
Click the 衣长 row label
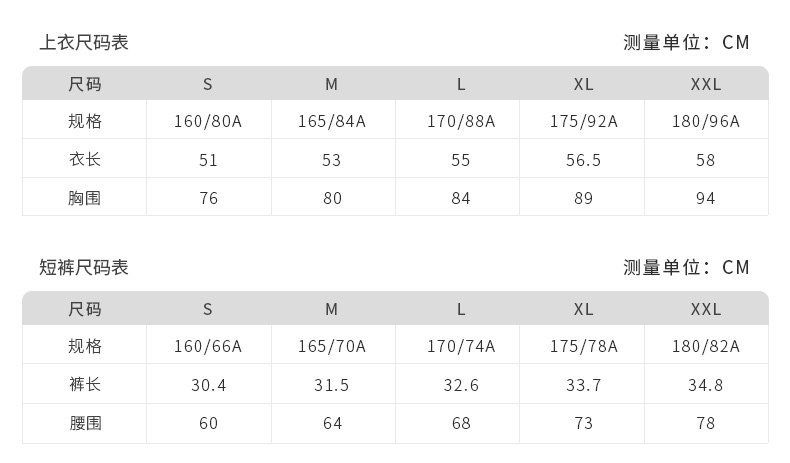(x=85, y=160)
